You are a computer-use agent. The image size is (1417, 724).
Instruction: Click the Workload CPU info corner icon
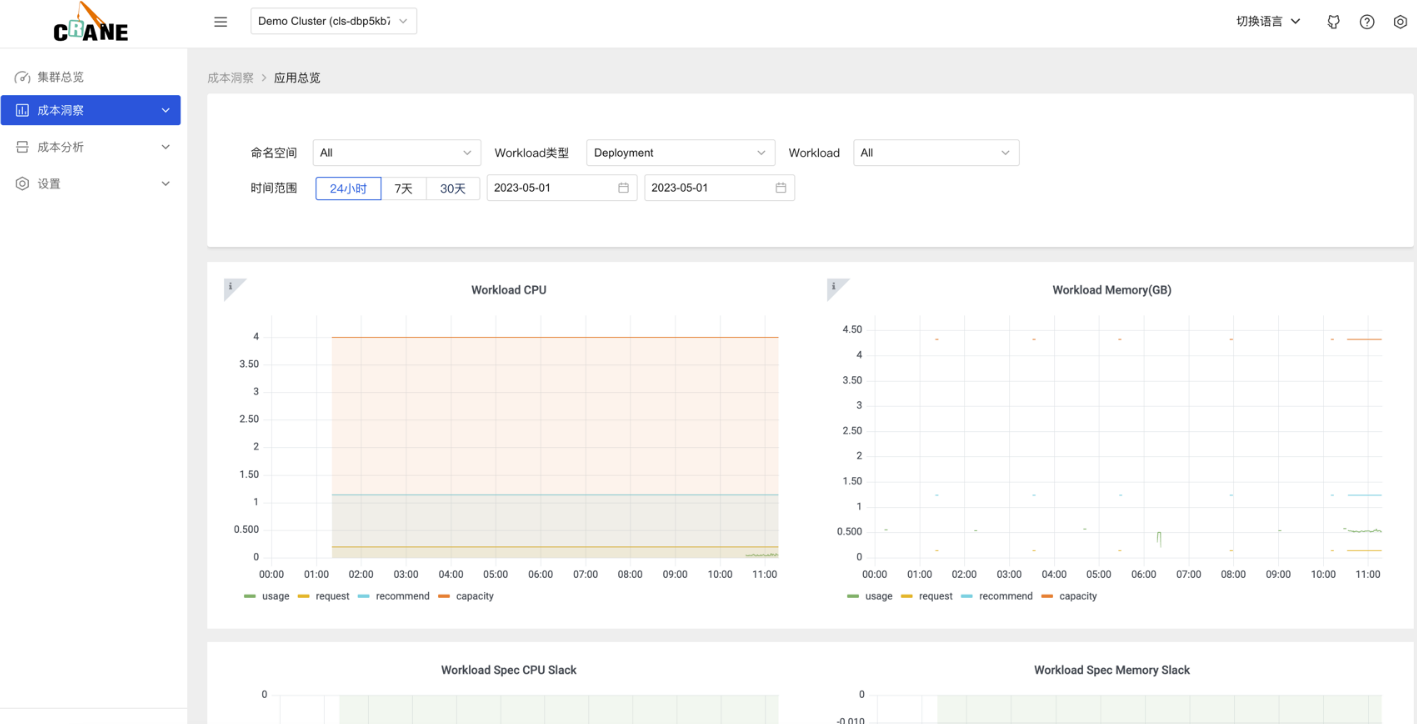click(x=231, y=287)
